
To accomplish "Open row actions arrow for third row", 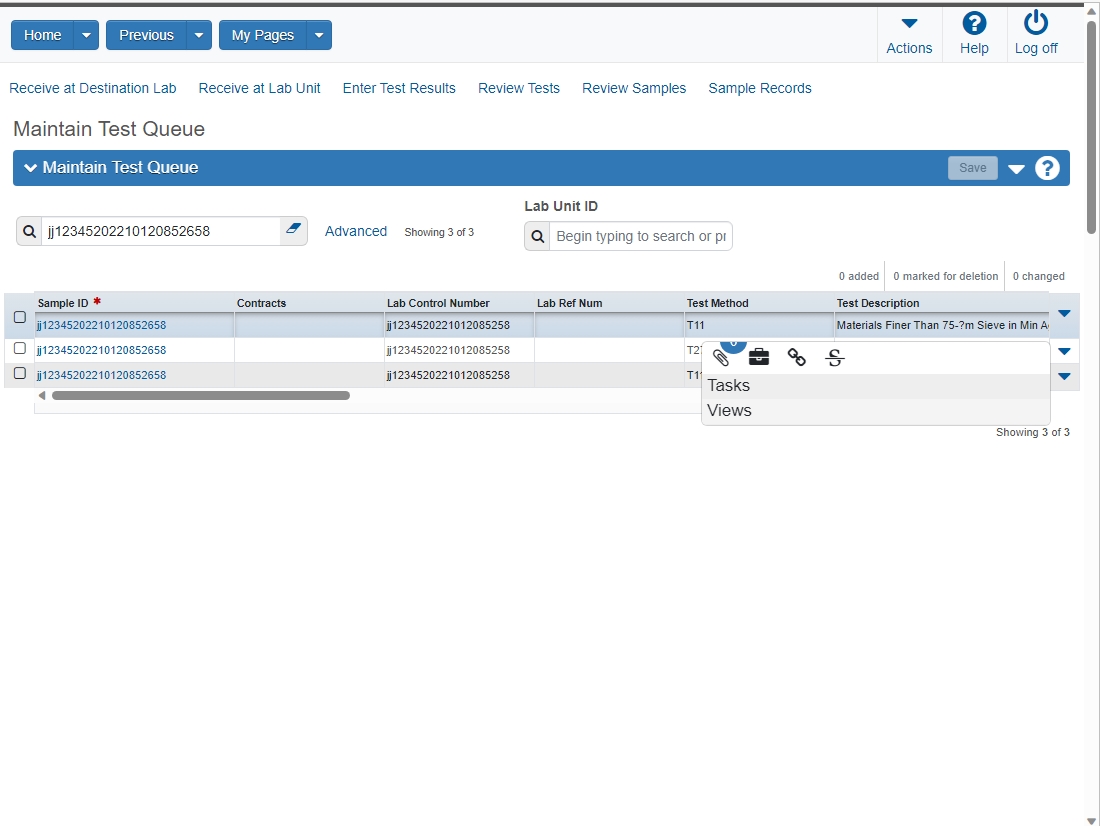I will (1064, 376).
